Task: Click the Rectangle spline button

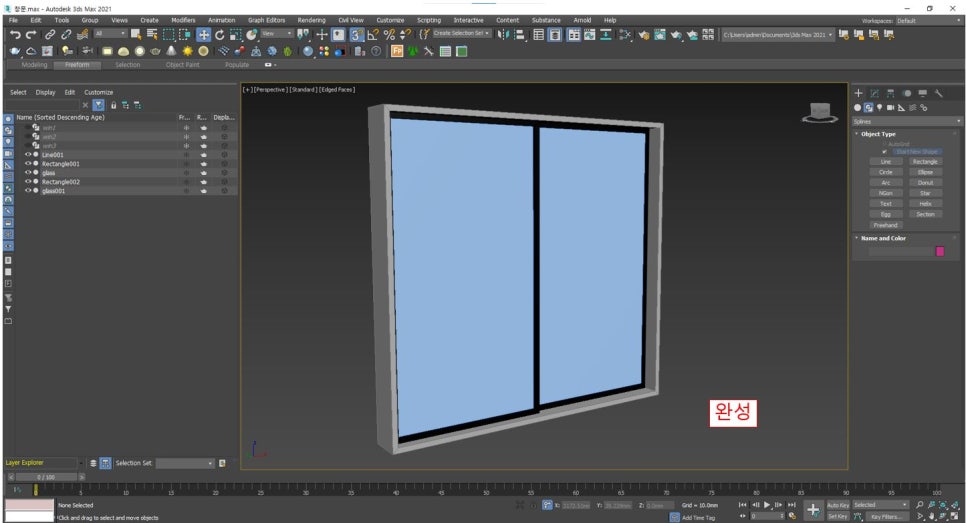Action: (925, 162)
